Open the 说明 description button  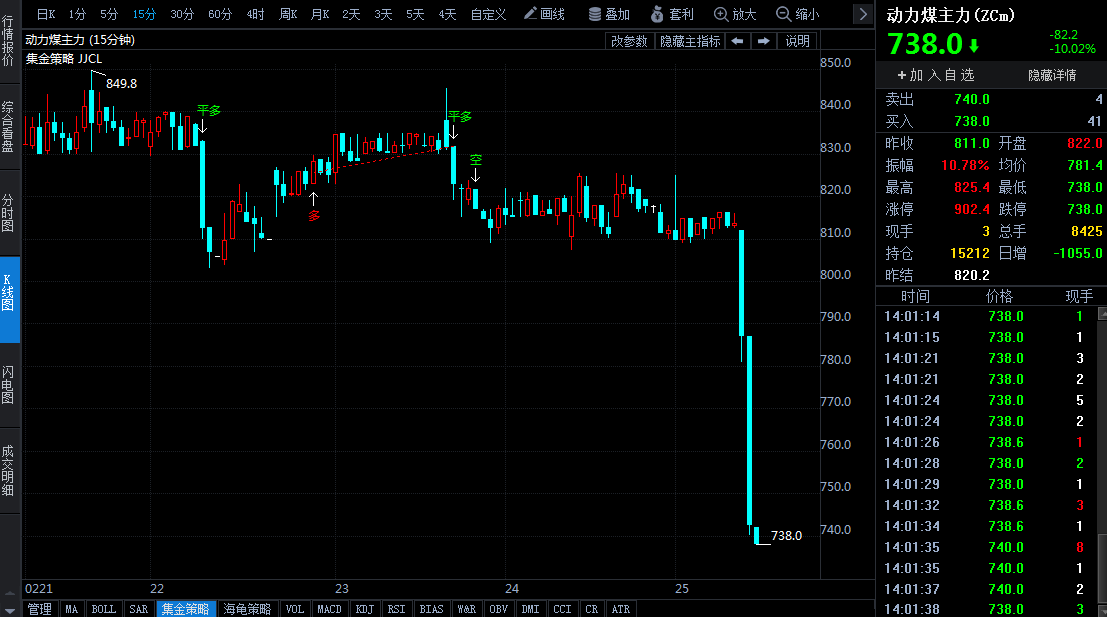tap(798, 41)
